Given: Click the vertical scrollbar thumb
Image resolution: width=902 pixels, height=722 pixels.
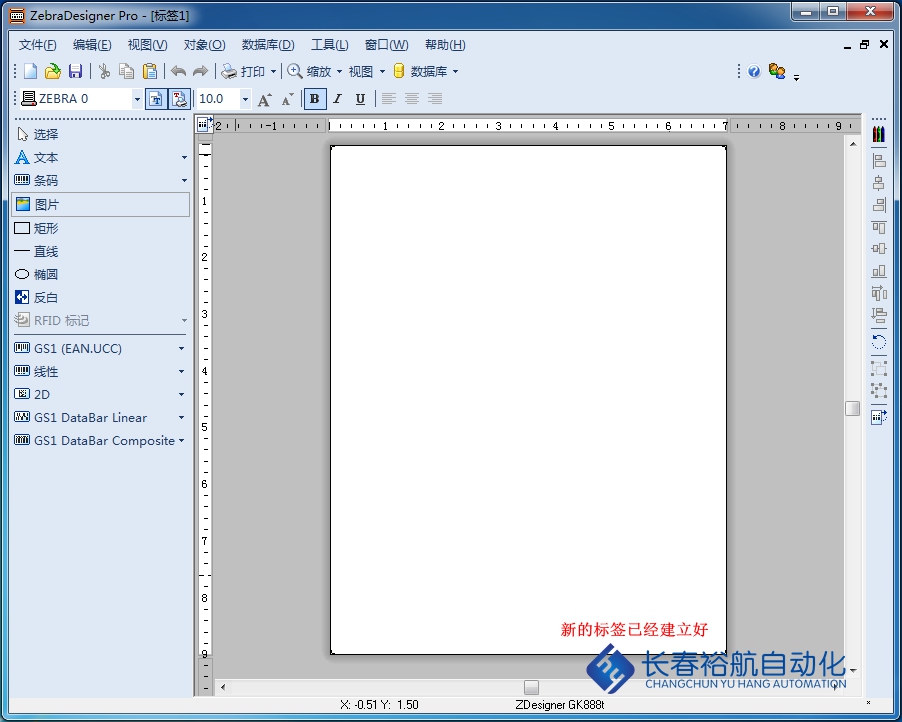Looking at the screenshot, I should point(853,408).
